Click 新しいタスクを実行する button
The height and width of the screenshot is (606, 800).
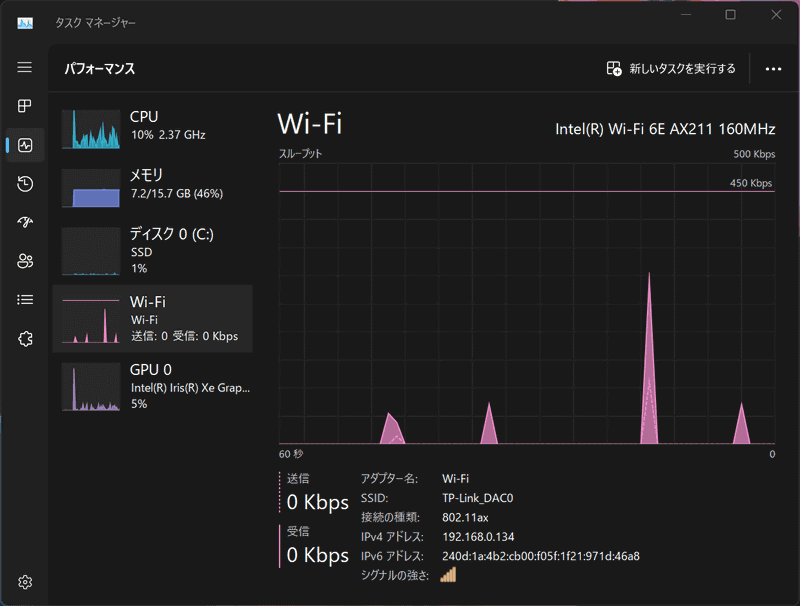coord(671,69)
